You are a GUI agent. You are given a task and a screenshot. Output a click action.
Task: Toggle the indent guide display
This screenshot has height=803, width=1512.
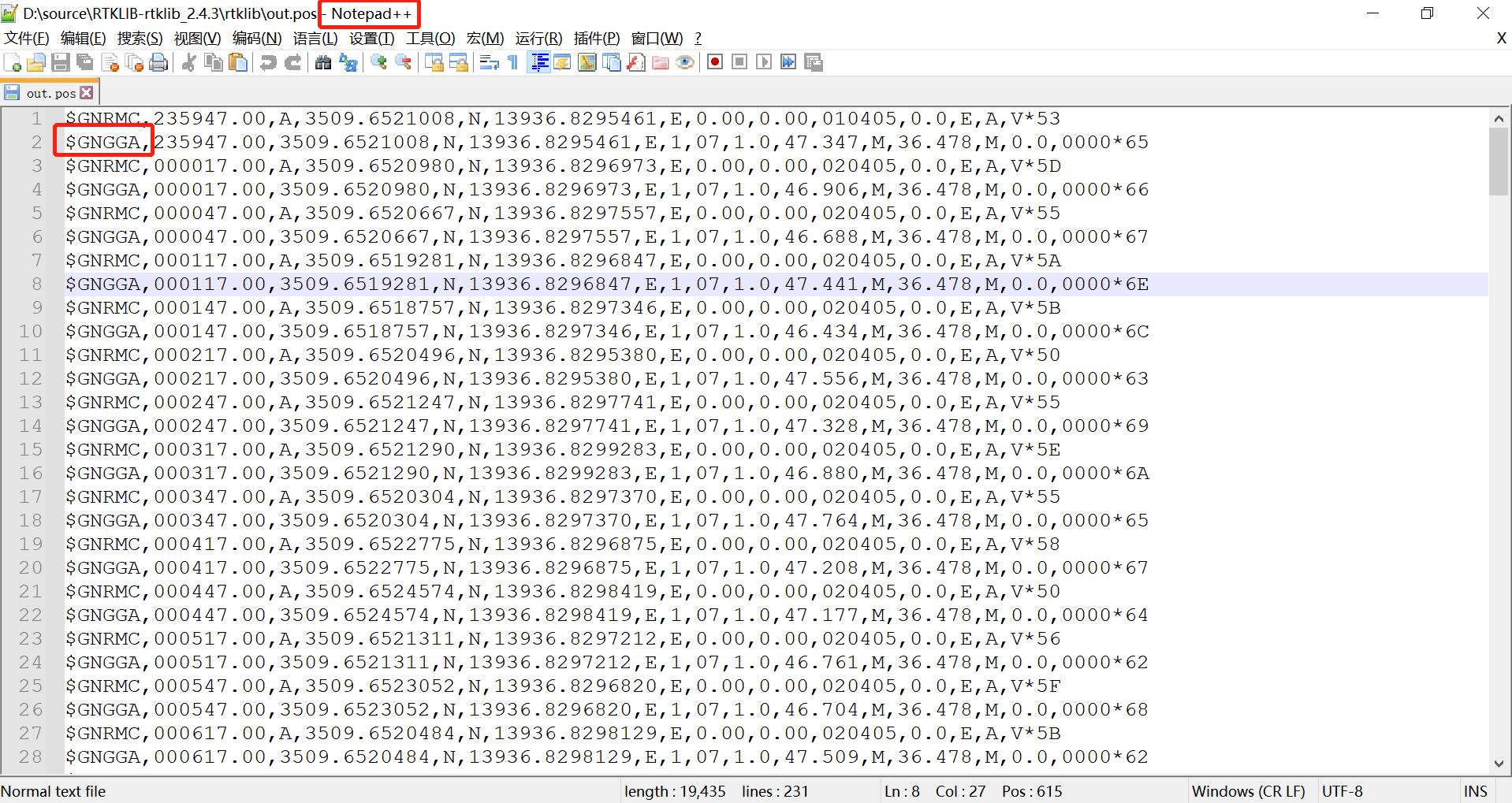[540, 62]
